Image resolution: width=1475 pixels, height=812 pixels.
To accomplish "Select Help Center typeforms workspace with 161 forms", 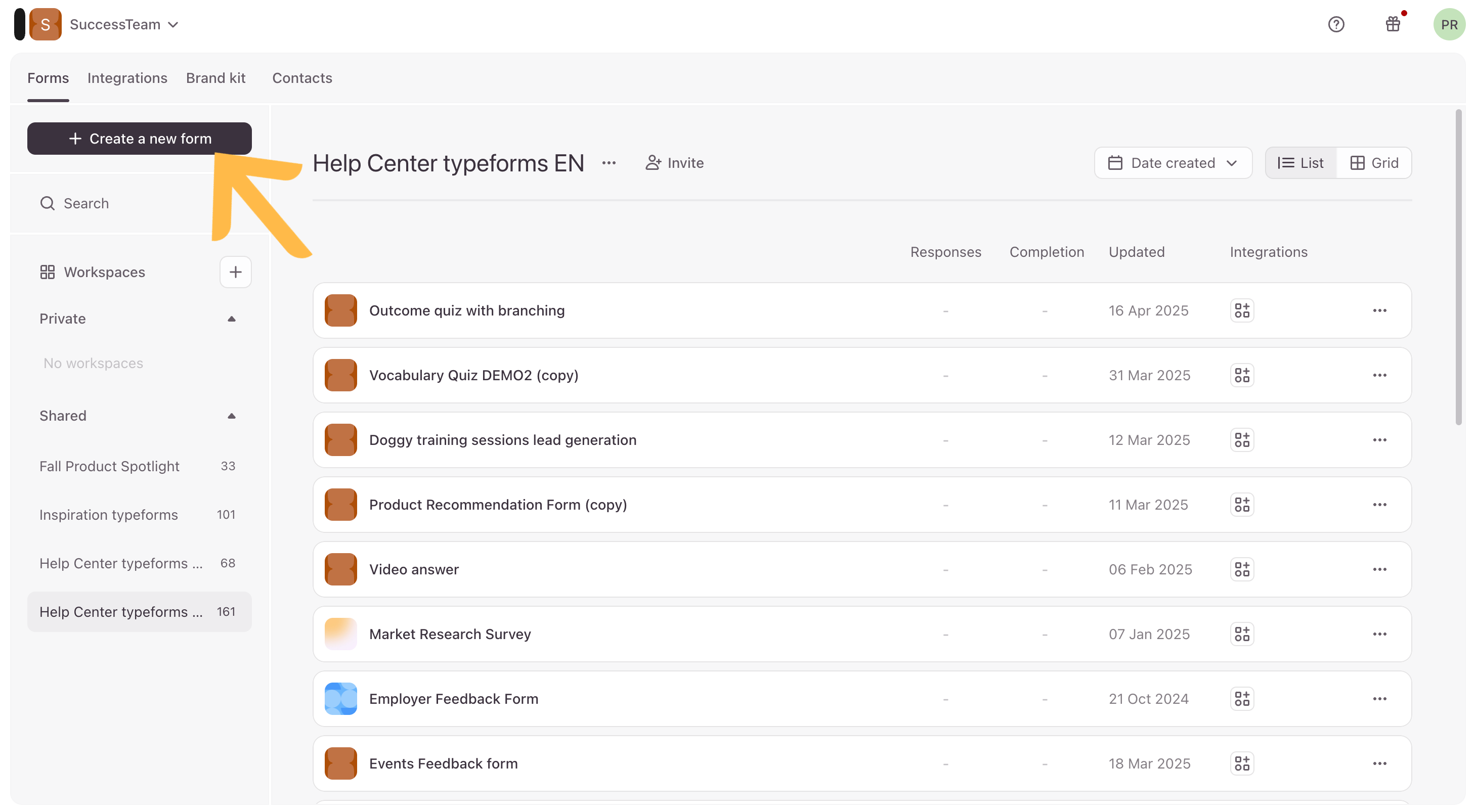I will [139, 612].
